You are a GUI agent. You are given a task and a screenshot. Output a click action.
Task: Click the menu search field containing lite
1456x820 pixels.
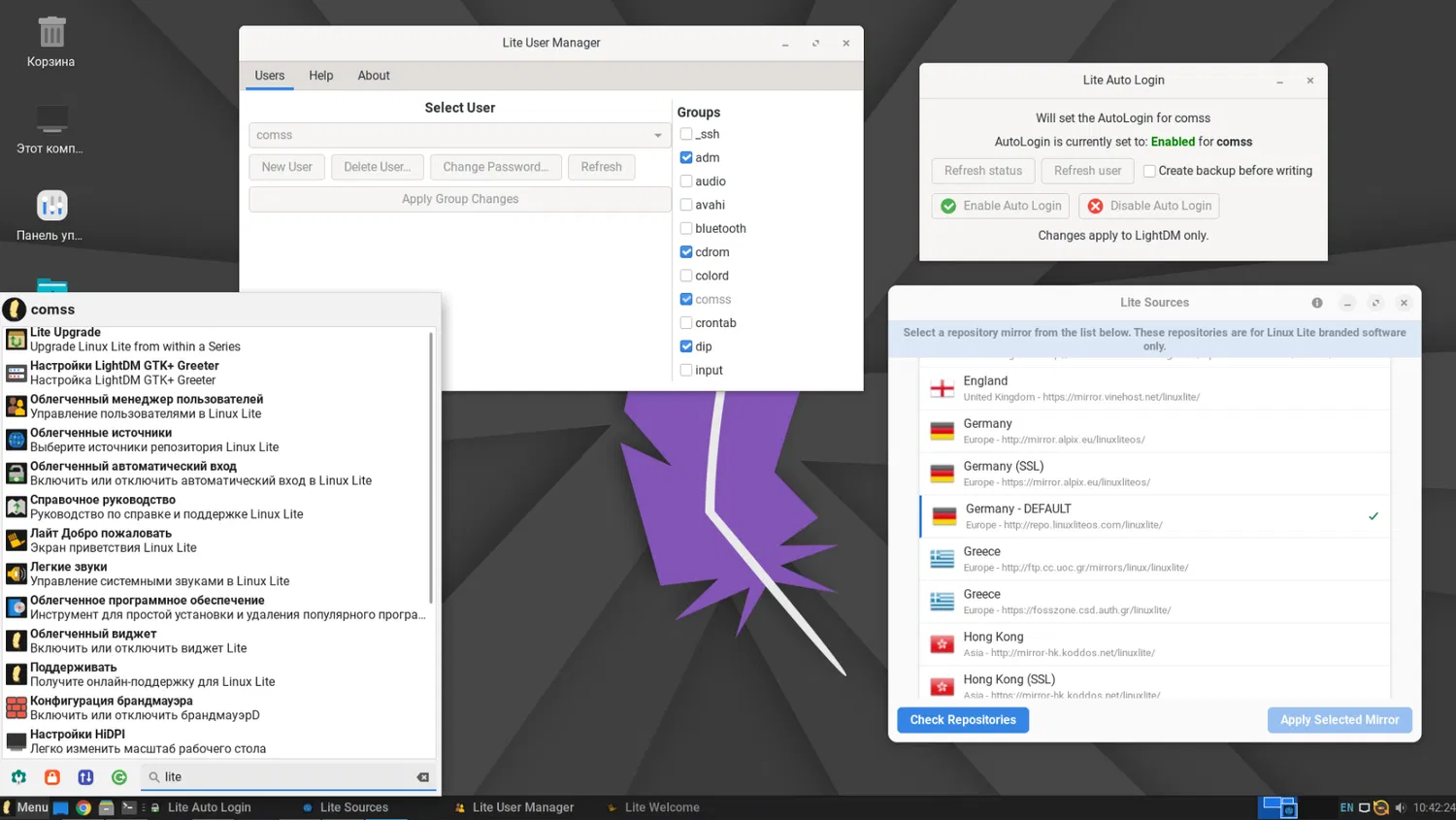tap(287, 777)
